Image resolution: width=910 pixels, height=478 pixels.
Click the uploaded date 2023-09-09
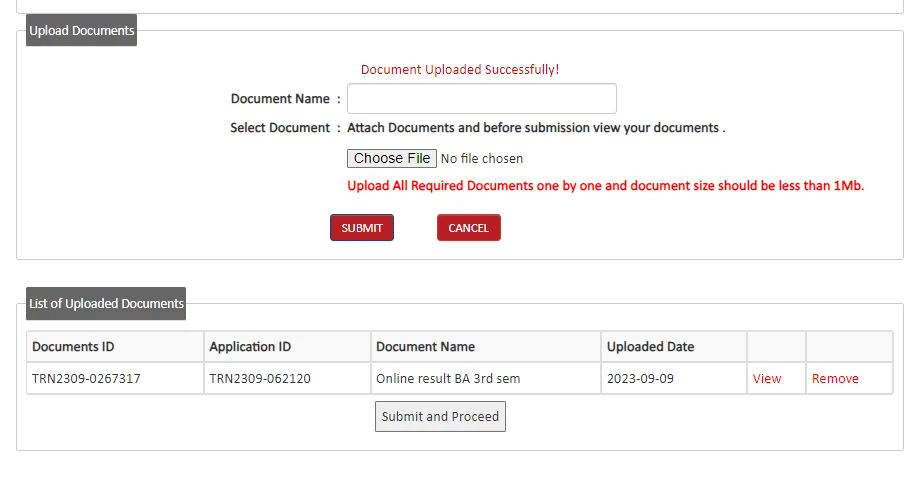coord(640,379)
